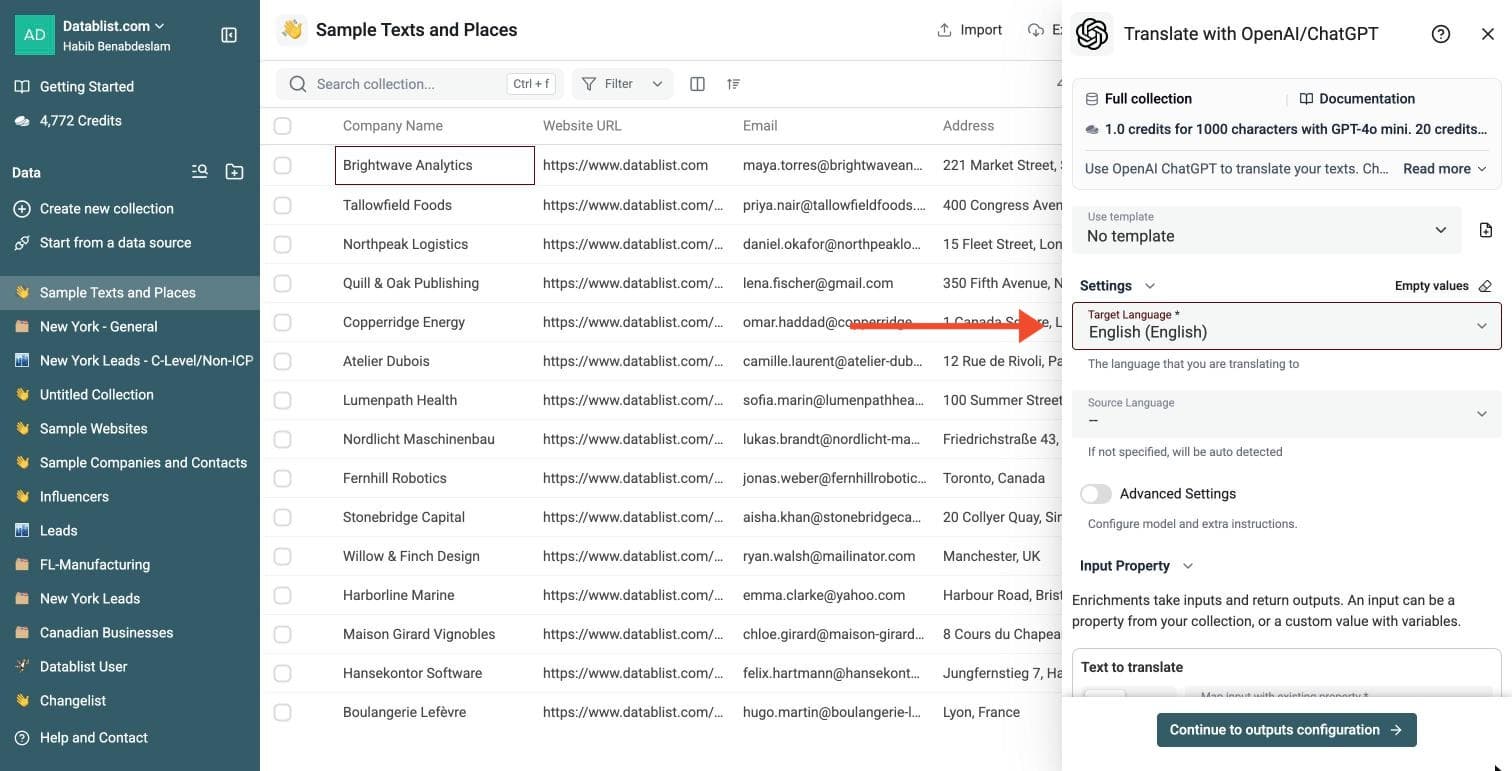Click the Import button

[970, 30]
